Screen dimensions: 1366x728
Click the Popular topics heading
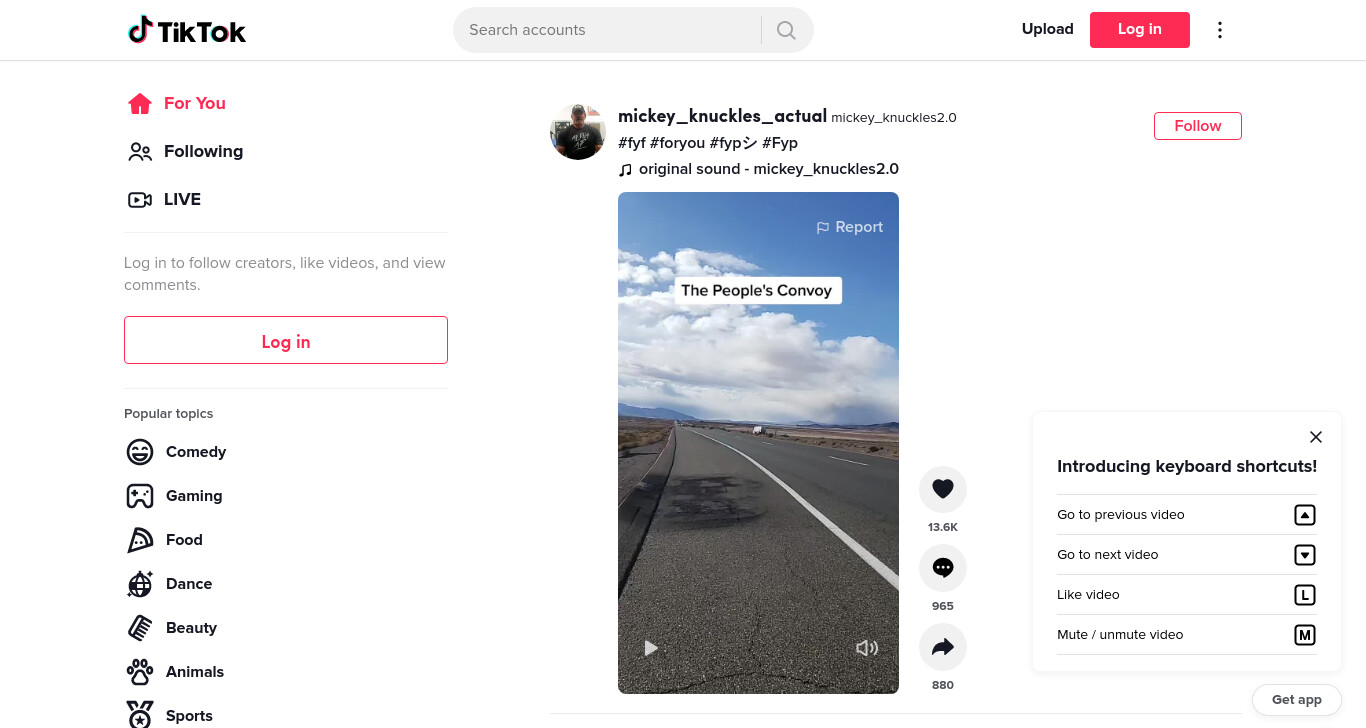pyautogui.click(x=169, y=414)
